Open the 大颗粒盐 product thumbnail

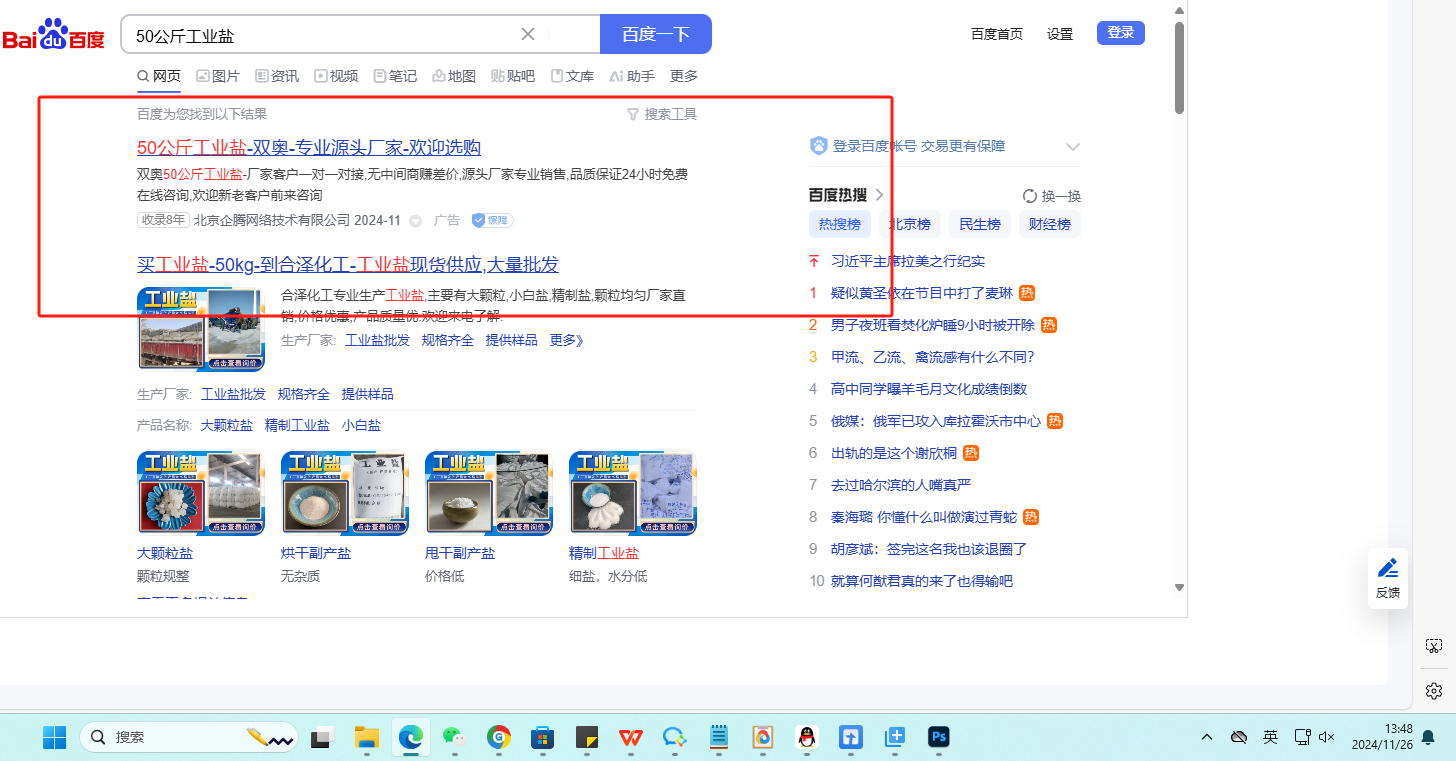pos(201,493)
